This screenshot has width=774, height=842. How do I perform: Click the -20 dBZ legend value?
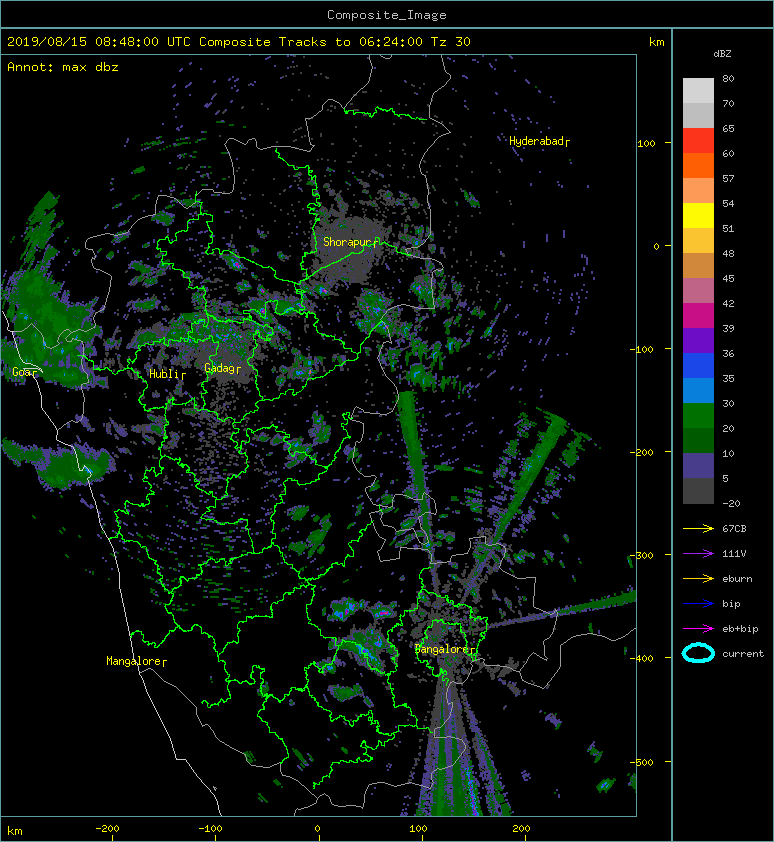[x=731, y=504]
